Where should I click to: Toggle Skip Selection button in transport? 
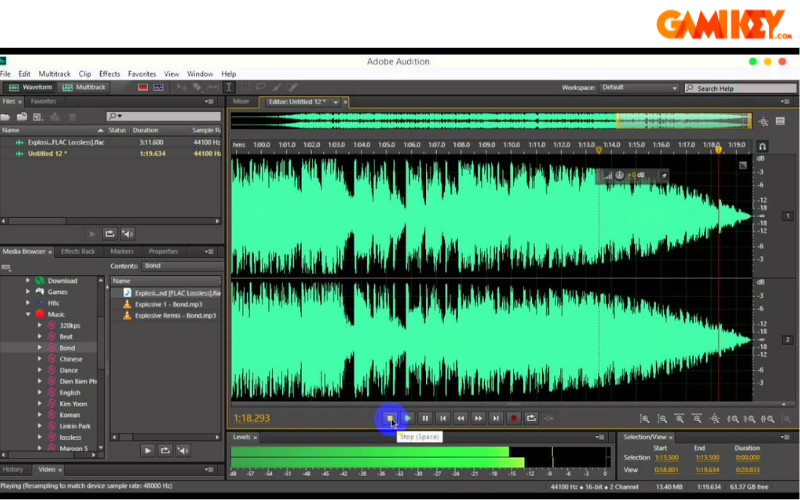pos(549,418)
